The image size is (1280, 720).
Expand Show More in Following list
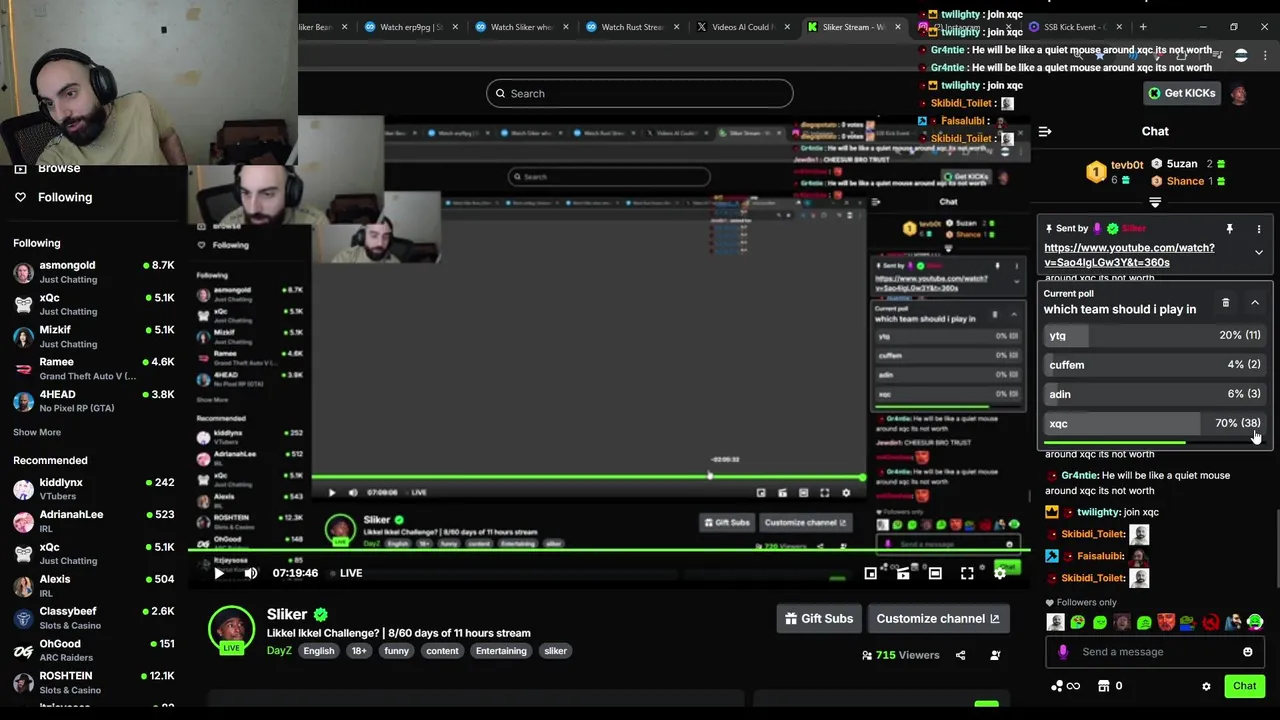[37, 433]
